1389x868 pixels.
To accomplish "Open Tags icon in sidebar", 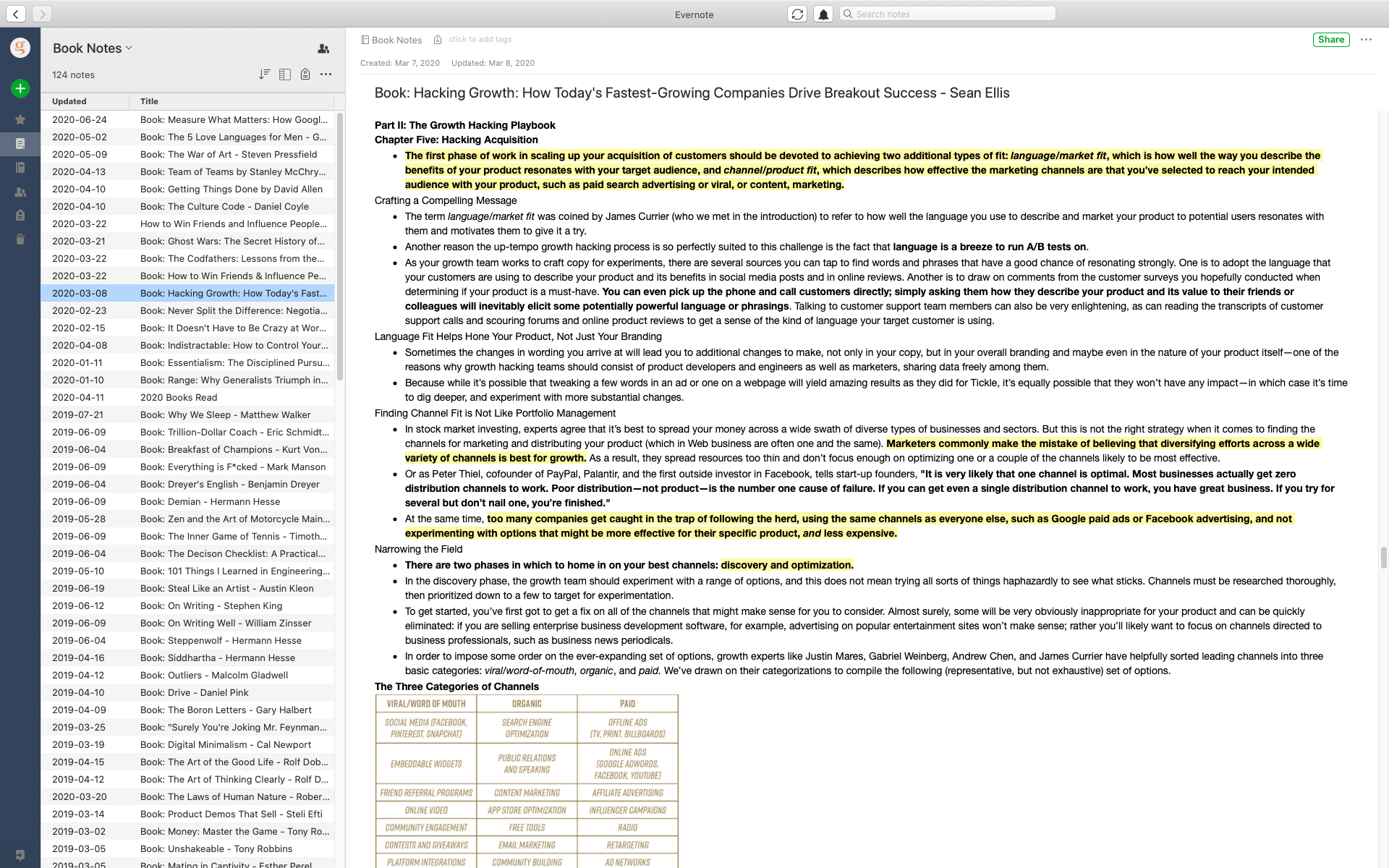I will (20, 215).
